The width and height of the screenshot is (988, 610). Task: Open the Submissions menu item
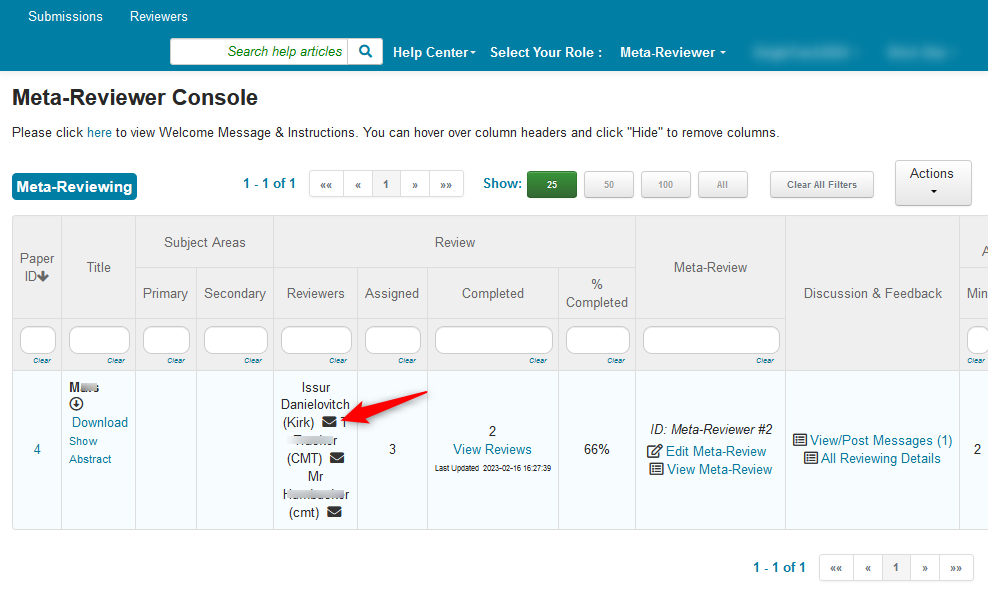(x=65, y=16)
